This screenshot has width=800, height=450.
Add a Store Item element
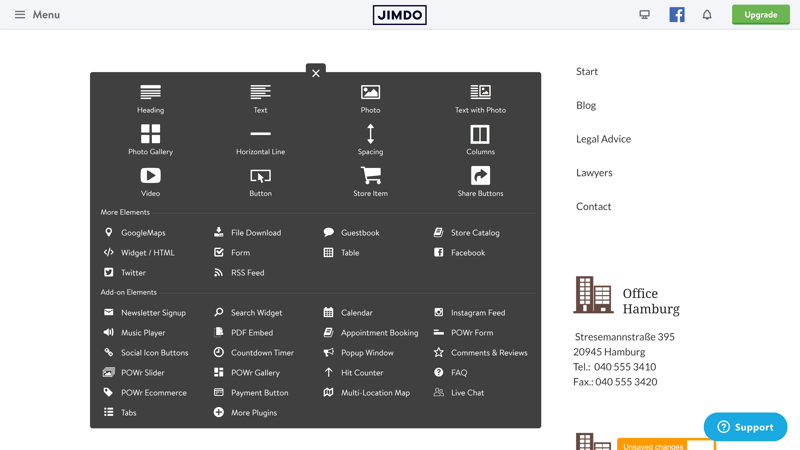[370, 182]
